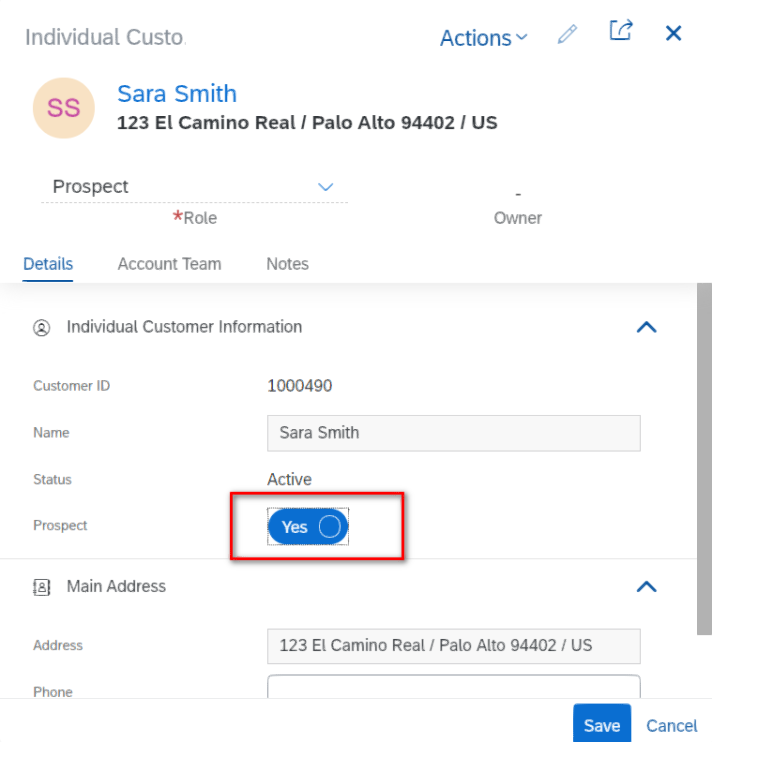Close the Individual Customer panel
The height and width of the screenshot is (761, 765).
coord(673,33)
